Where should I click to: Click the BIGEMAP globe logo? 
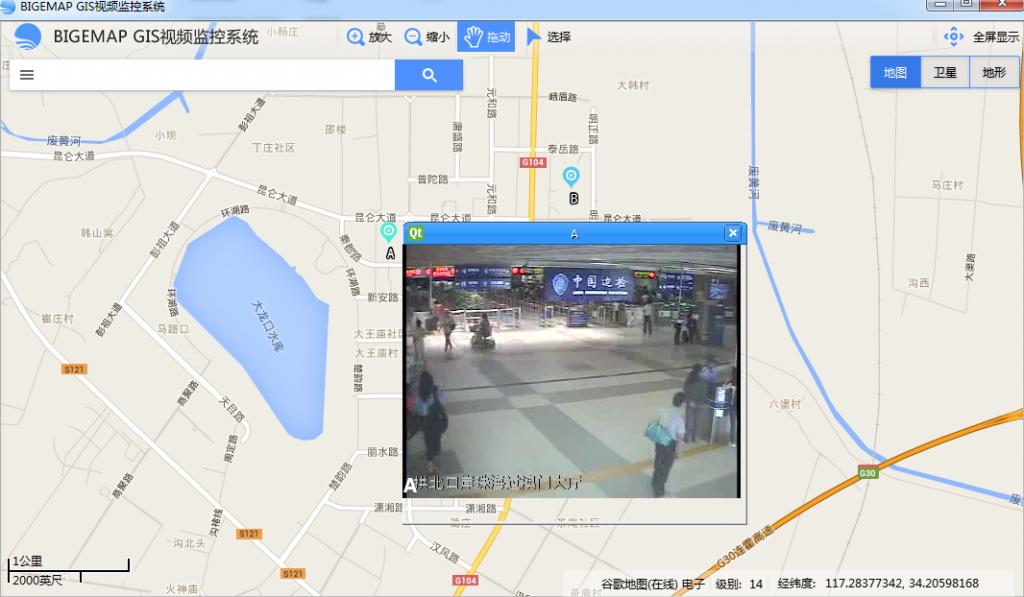(x=27, y=37)
